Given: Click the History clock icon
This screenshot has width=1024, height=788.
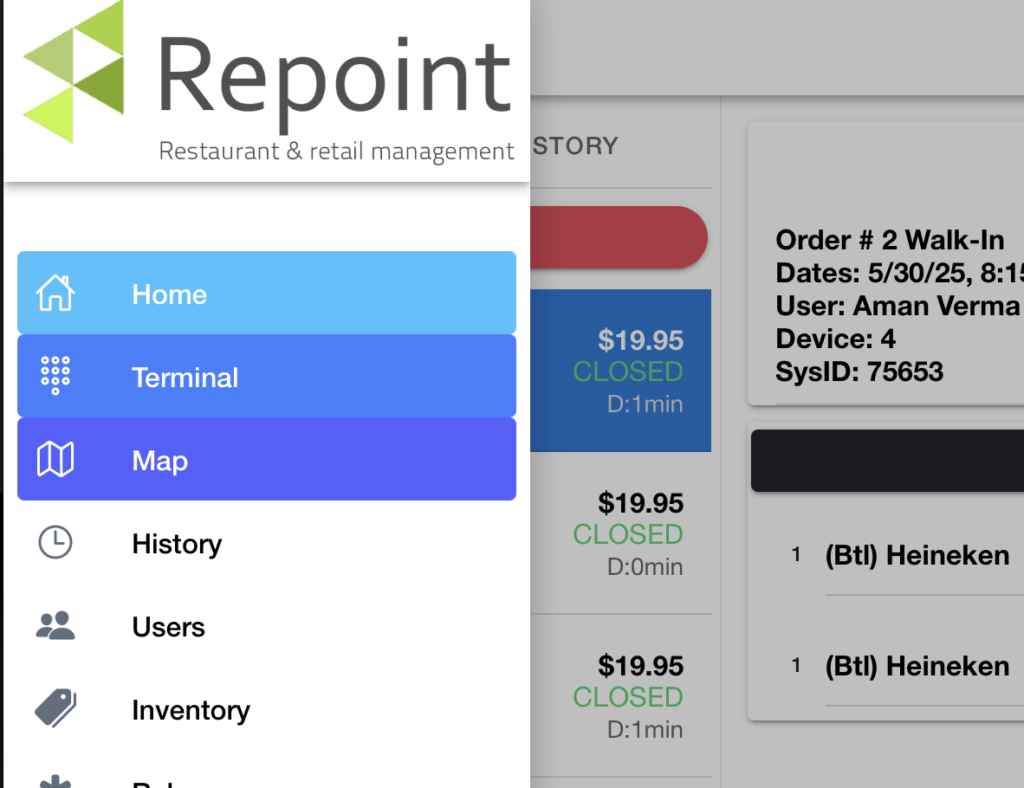Looking at the screenshot, I should point(56,543).
